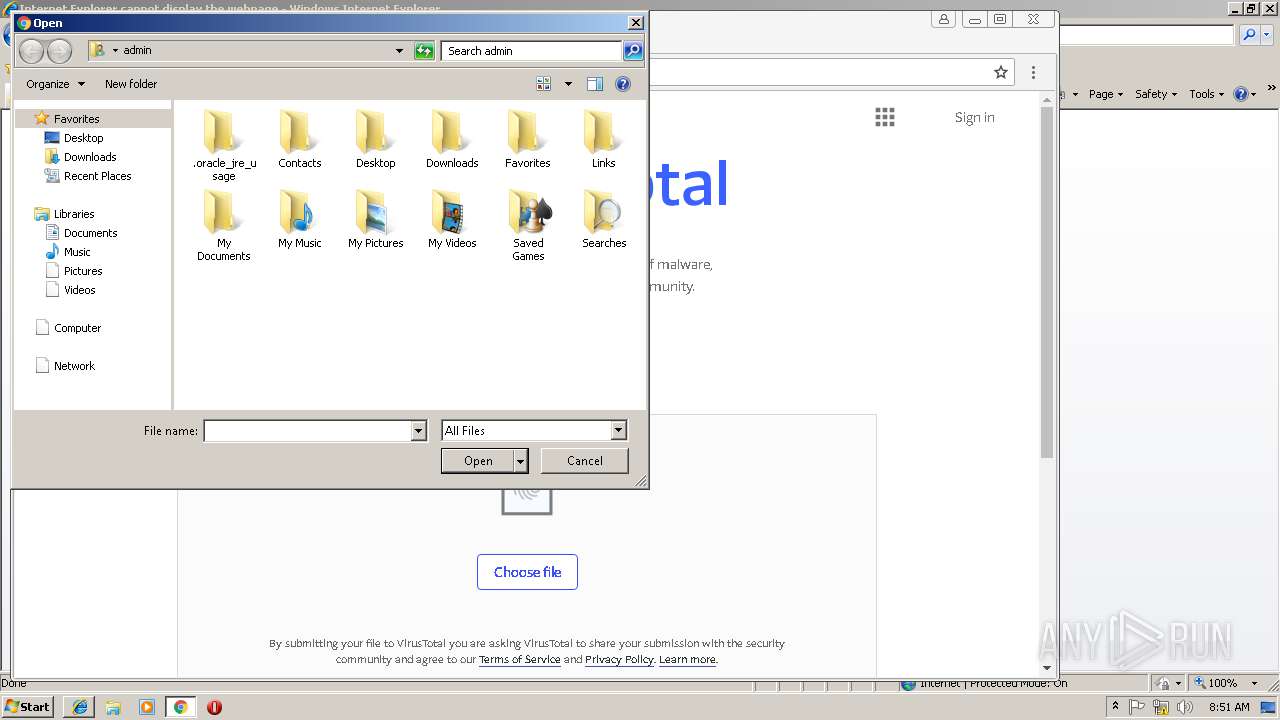Screen dimensions: 1280x720
Task: Open the All Files type dropdown
Action: [x=618, y=431]
